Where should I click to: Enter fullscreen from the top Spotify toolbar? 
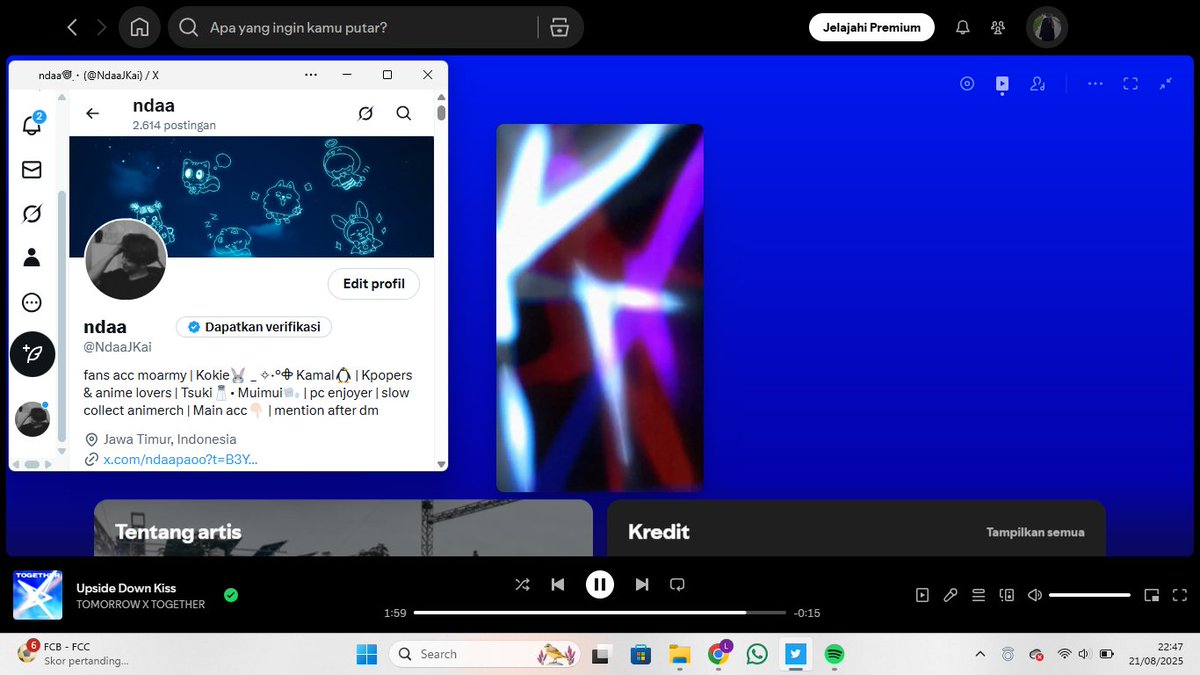pyautogui.click(x=1130, y=84)
